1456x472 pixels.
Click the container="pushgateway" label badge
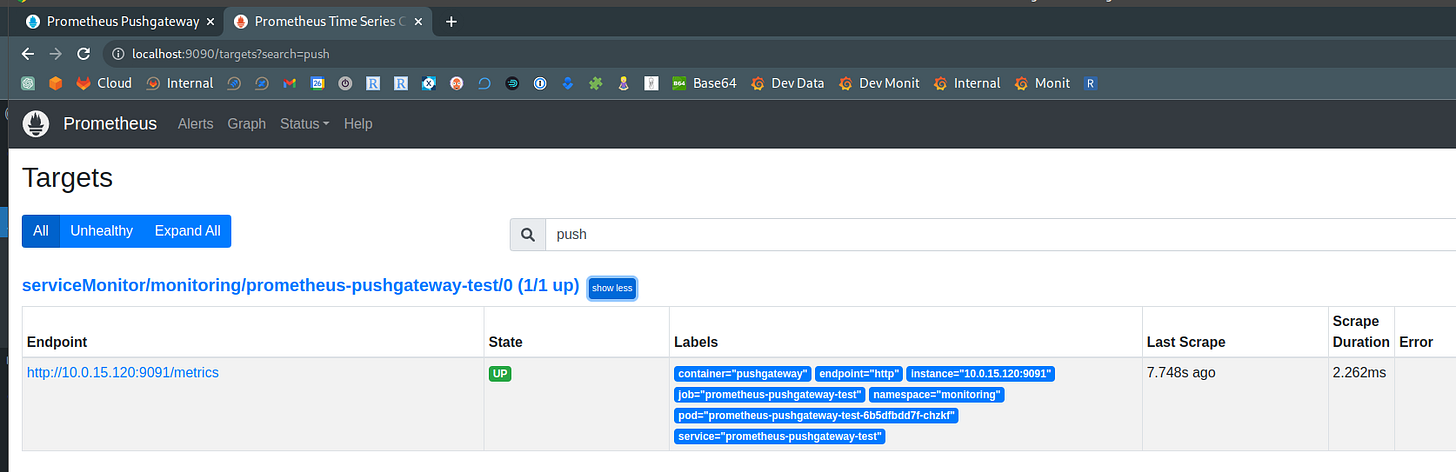tap(743, 374)
